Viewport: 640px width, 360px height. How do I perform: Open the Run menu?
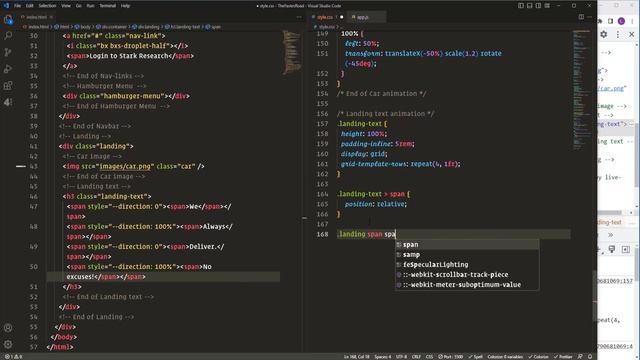[90, 6]
